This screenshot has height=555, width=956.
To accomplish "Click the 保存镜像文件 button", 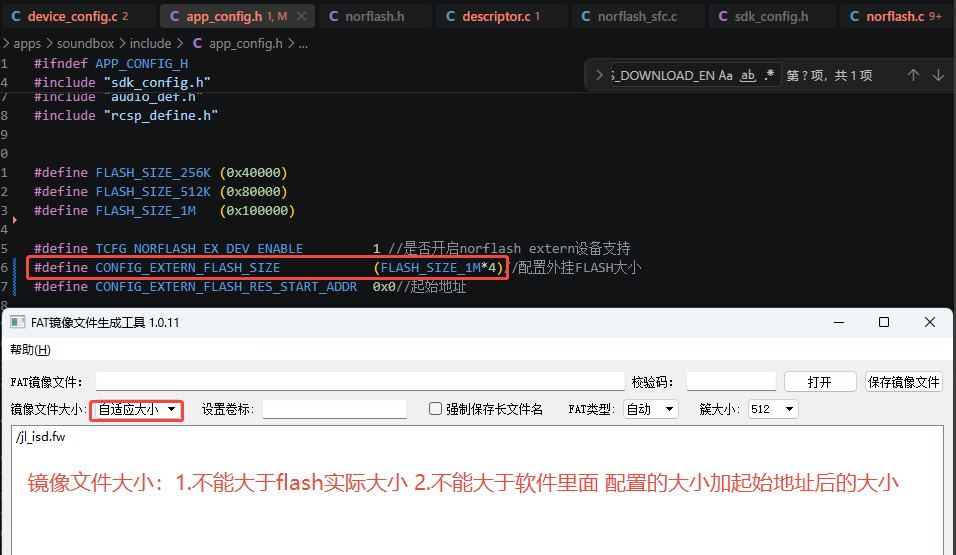I will [903, 382].
